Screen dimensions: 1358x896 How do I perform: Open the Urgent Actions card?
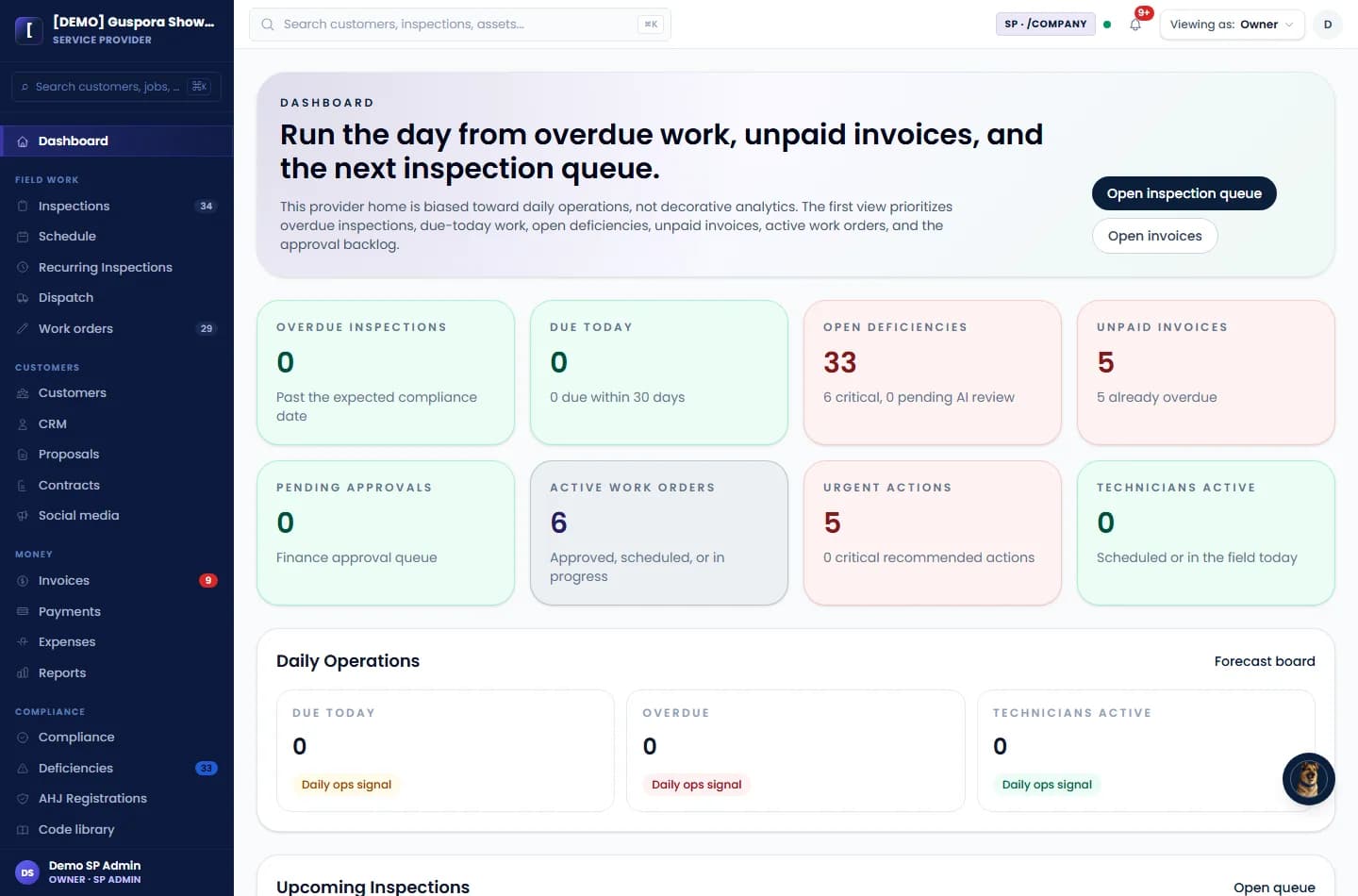933,533
